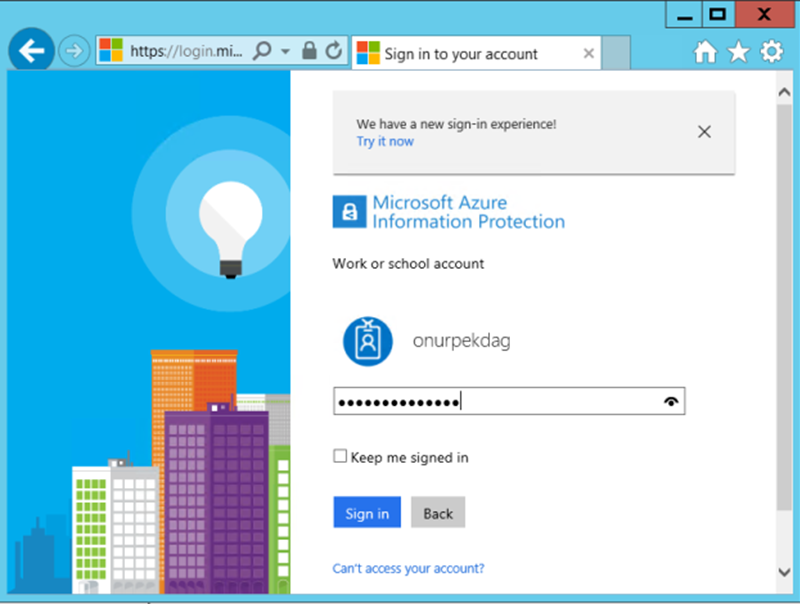Minimize the browser window
Viewport: 800px width, 604px height.
pos(684,15)
